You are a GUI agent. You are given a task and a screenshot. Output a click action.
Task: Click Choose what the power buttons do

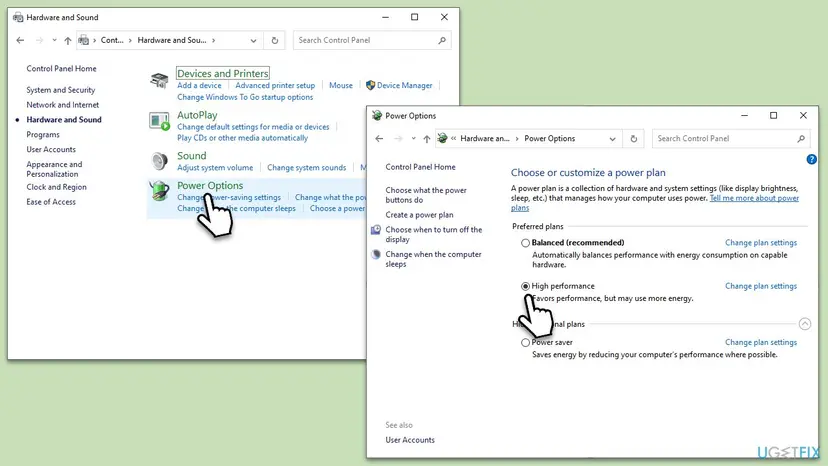tap(426, 195)
